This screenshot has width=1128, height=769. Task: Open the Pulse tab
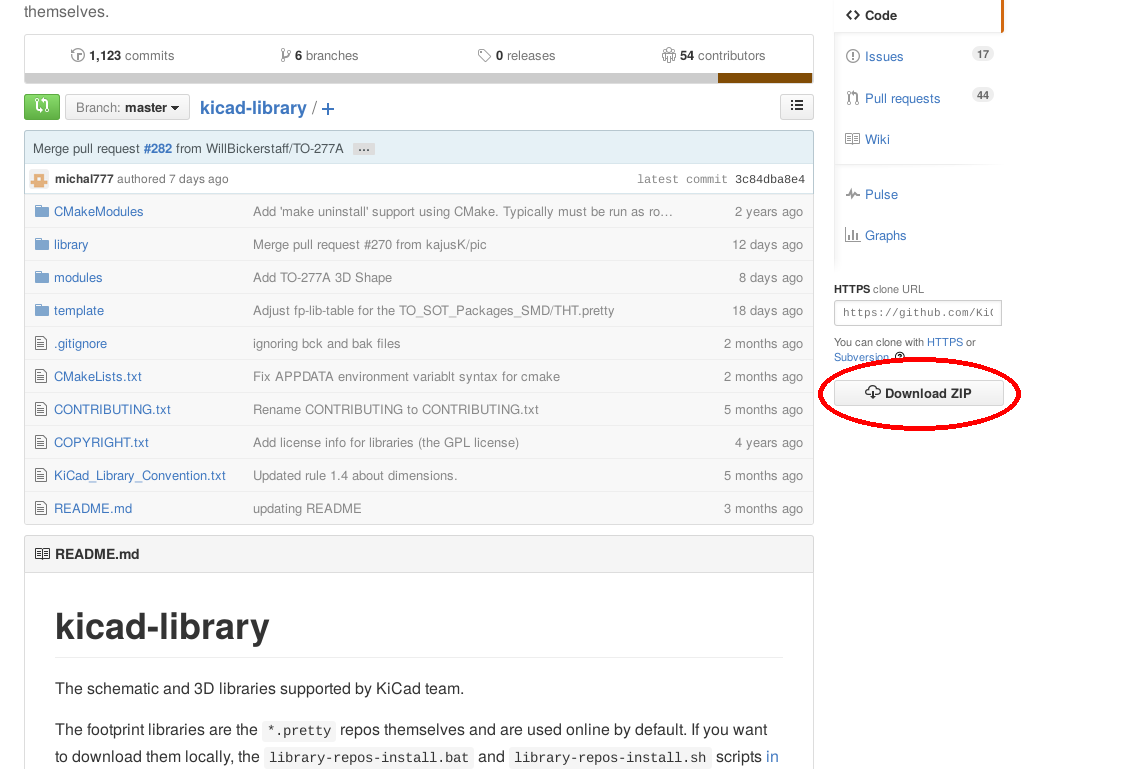tap(881, 195)
